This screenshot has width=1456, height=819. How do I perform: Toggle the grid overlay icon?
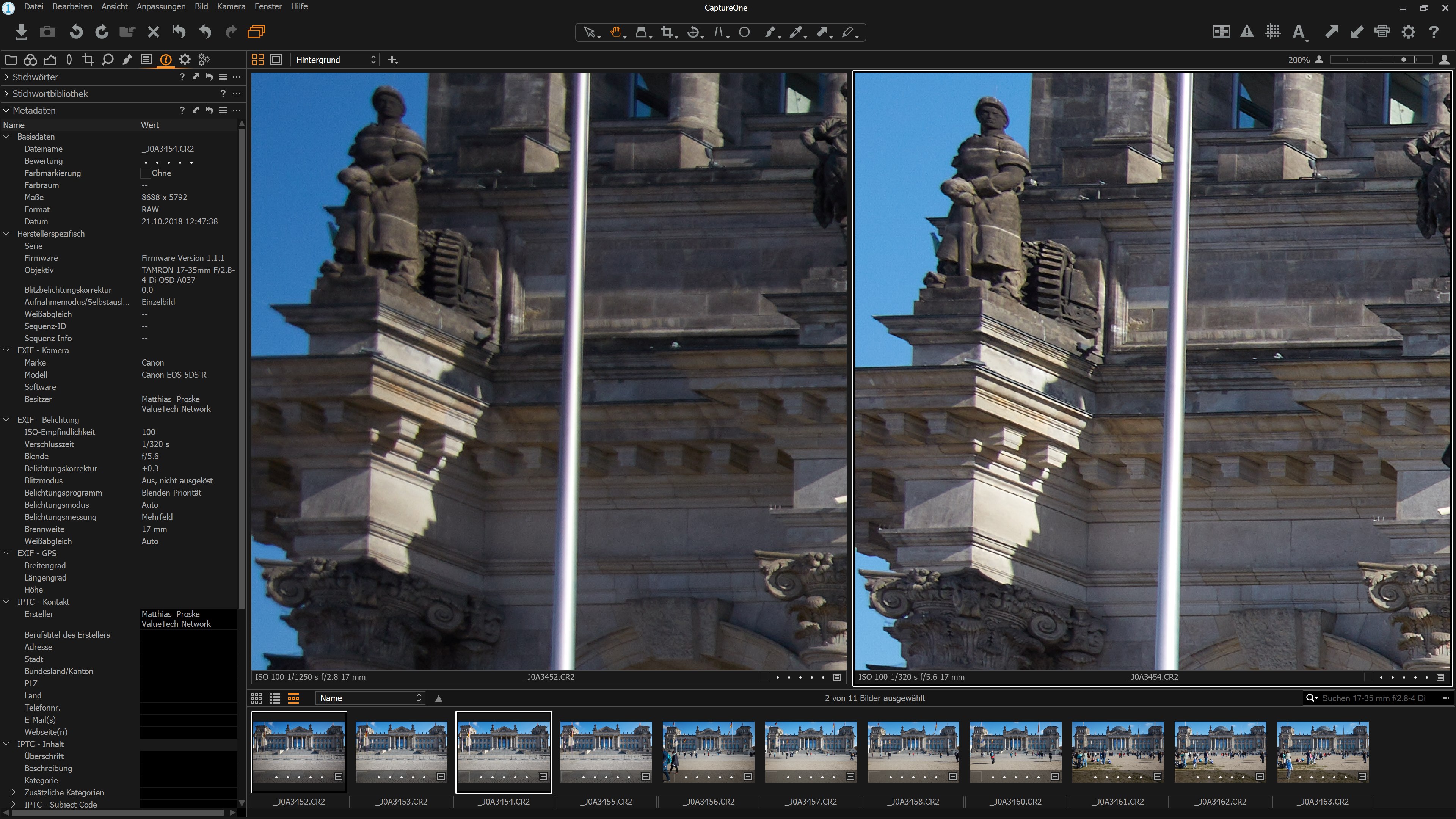pyautogui.click(x=1272, y=31)
